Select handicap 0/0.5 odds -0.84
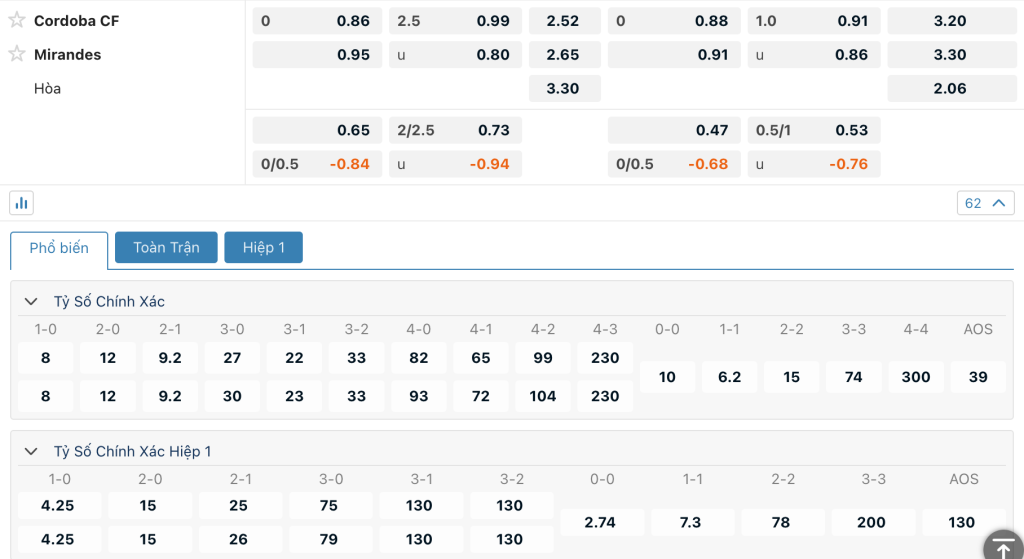This screenshot has height=559, width=1024. (x=317, y=164)
